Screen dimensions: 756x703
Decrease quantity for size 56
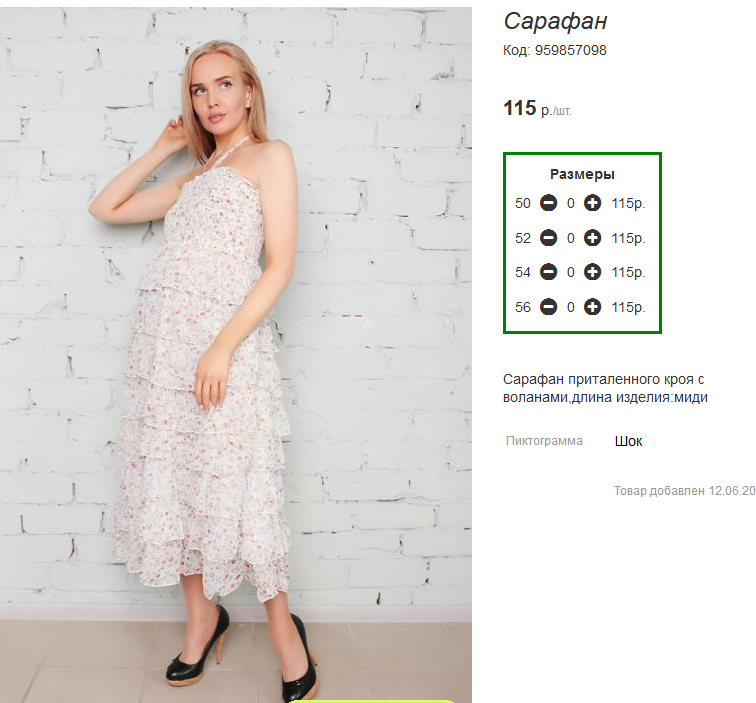[548, 307]
